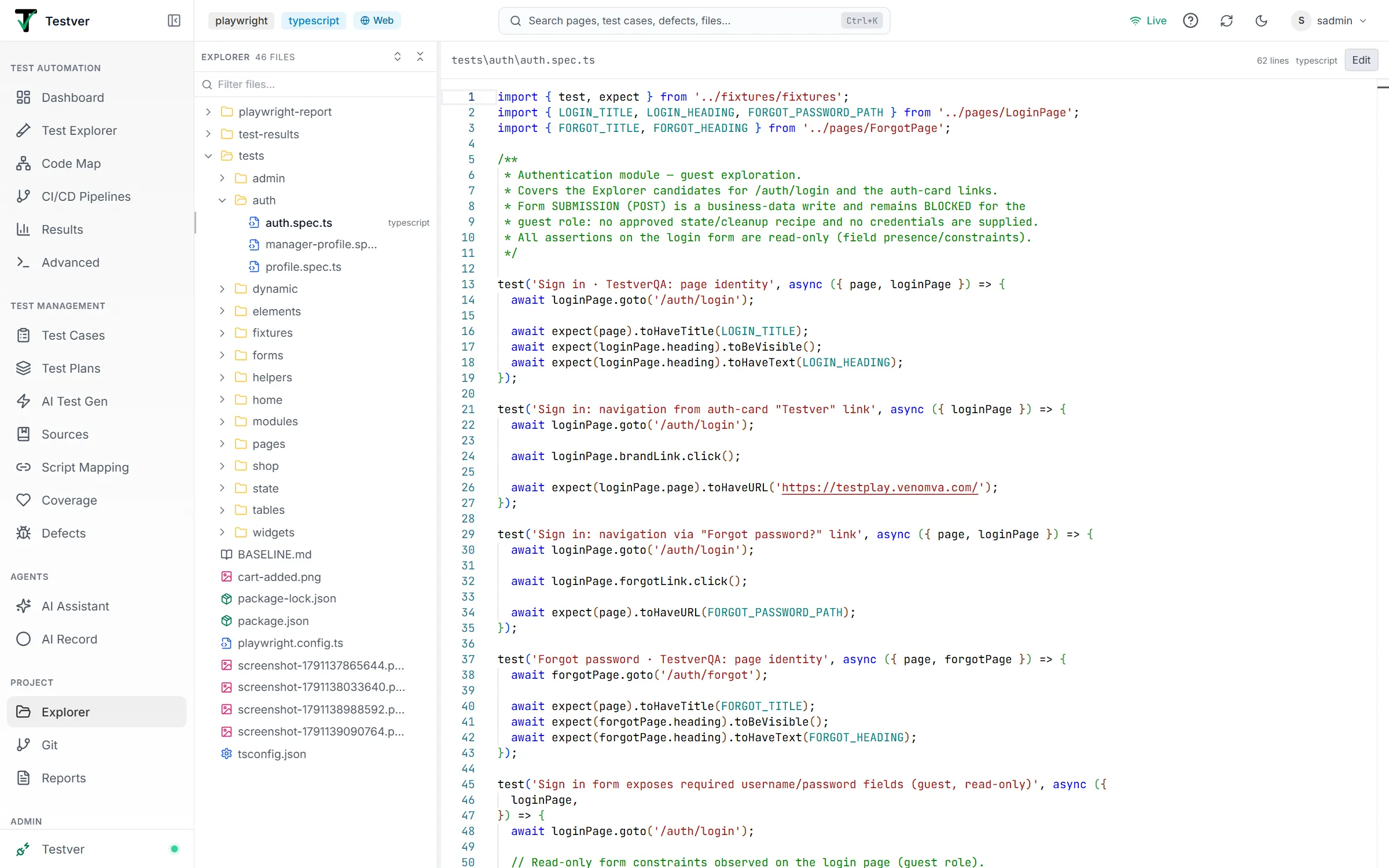Open the Results page
This screenshot has height=868, width=1389.
[97, 229]
